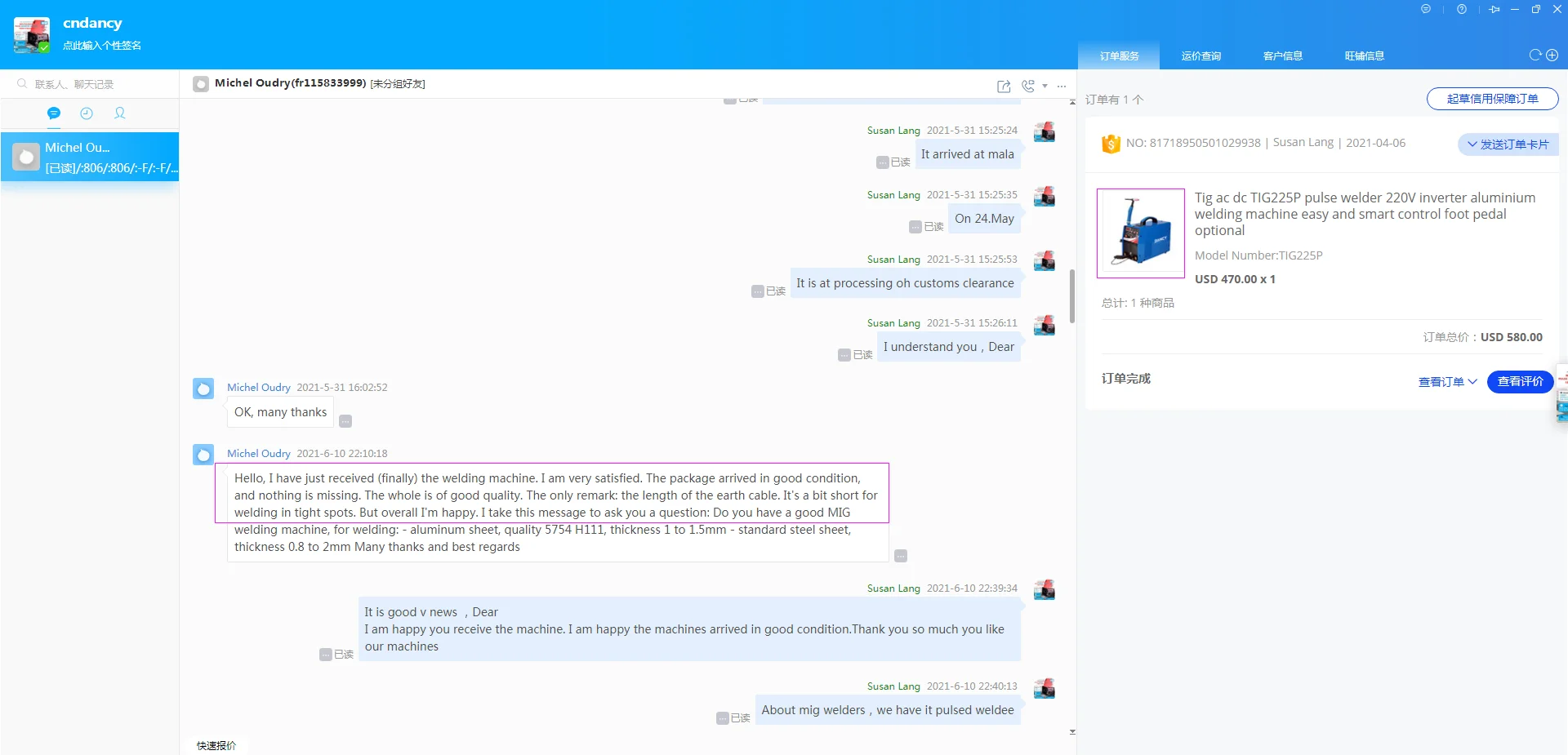Image resolution: width=1568 pixels, height=755 pixels.
Task: Start a voice or video call
Action: [x=1028, y=86]
